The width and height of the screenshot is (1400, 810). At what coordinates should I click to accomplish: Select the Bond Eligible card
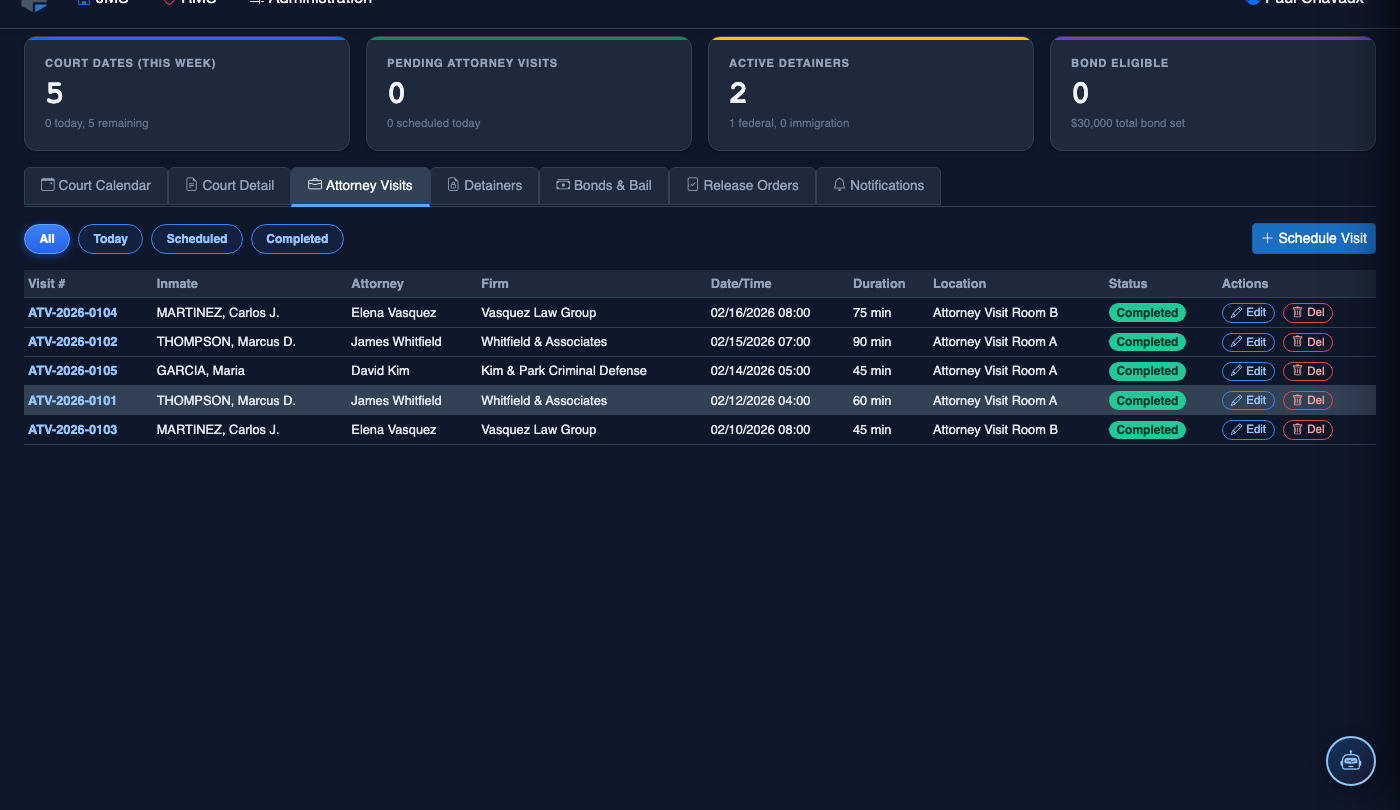tap(1213, 94)
